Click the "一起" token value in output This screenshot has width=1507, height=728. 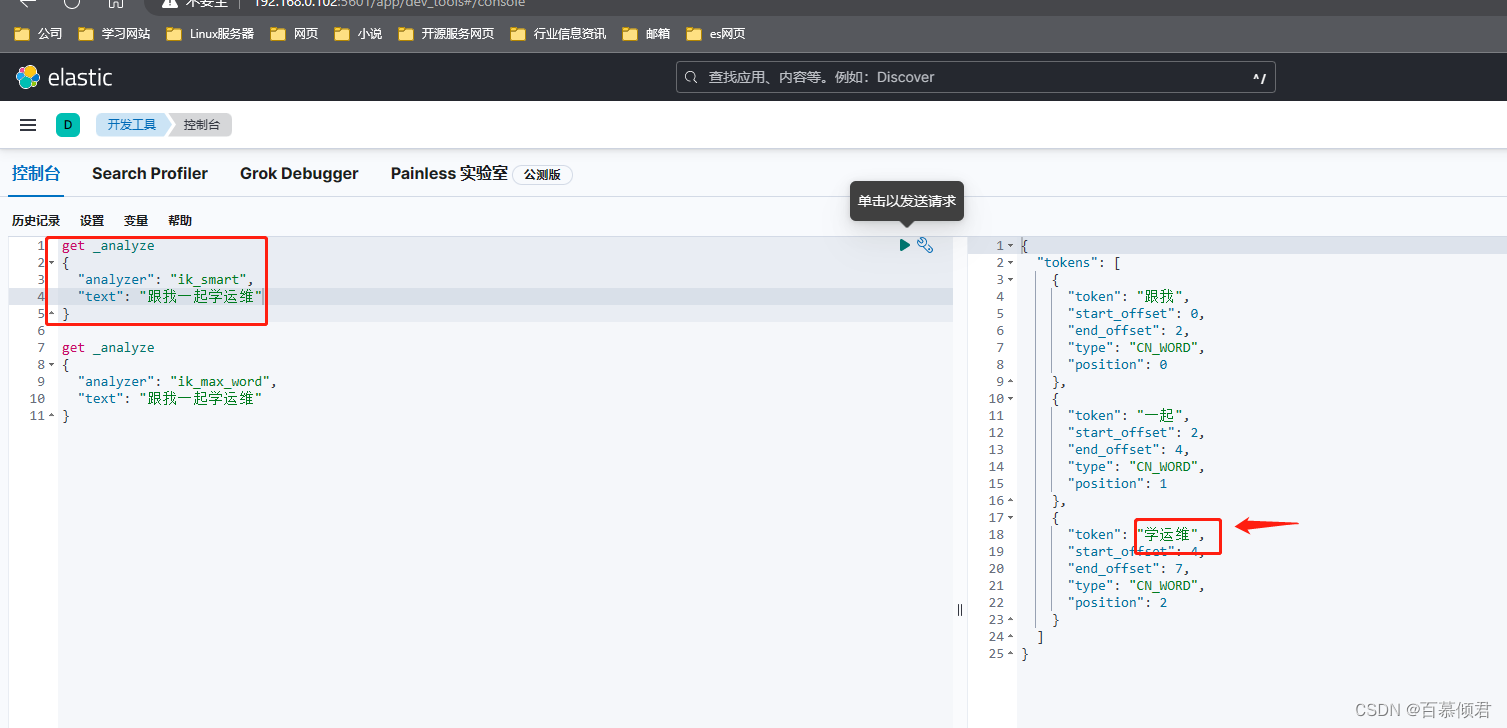[x=1160, y=416]
